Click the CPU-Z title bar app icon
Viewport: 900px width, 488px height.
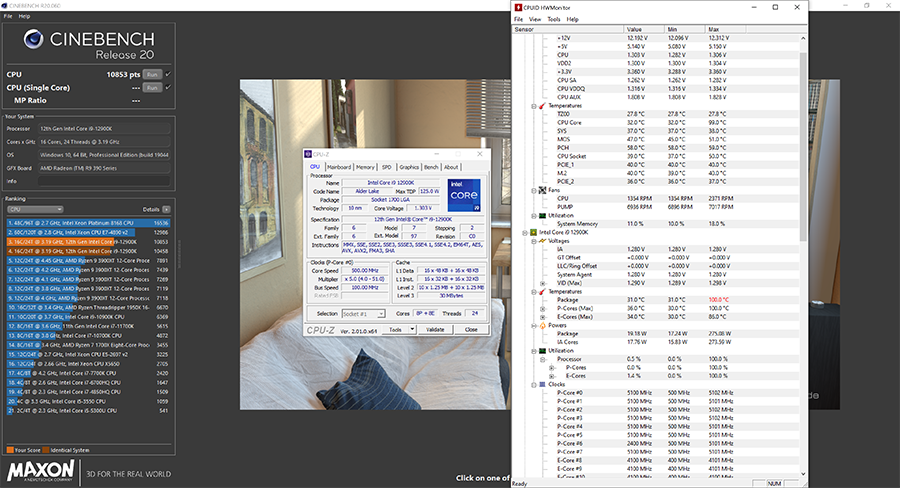[308, 154]
